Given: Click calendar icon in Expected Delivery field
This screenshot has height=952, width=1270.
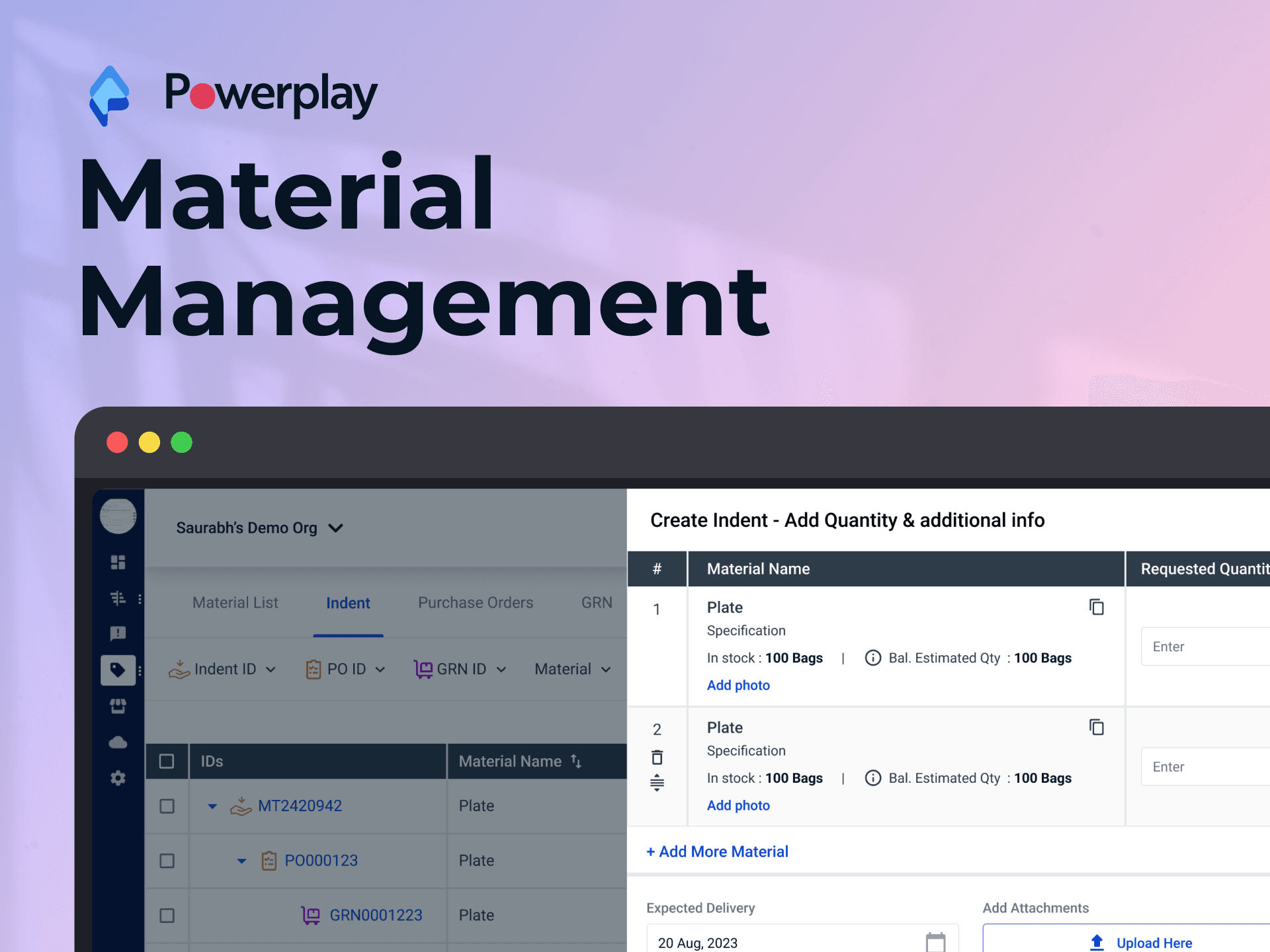Looking at the screenshot, I should [935, 942].
